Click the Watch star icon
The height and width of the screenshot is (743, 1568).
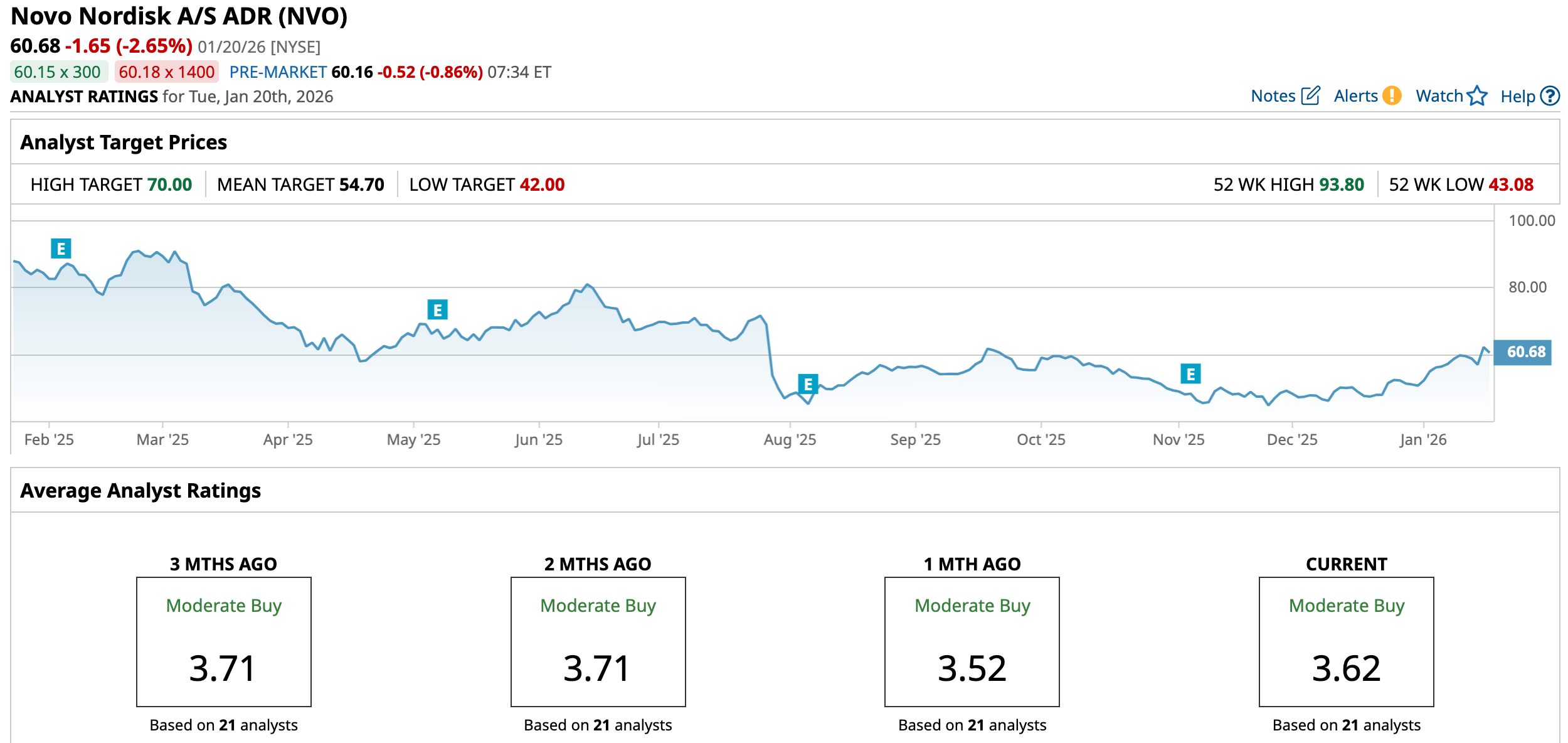[1477, 96]
